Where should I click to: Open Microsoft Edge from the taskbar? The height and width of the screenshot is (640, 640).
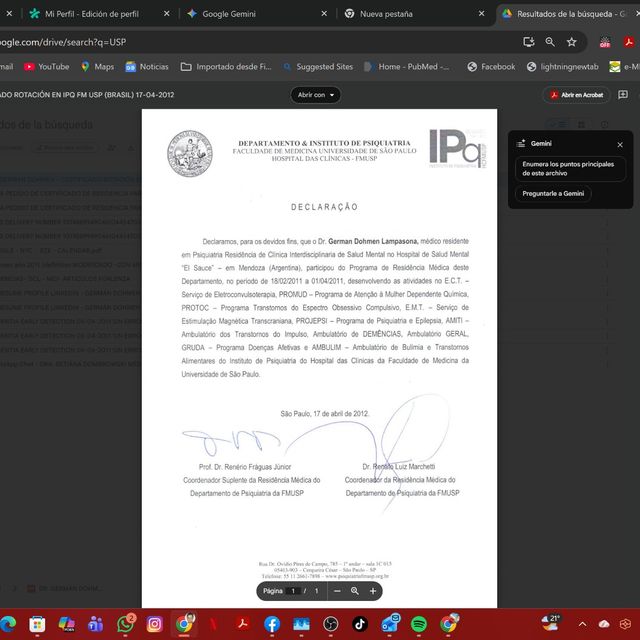pyautogui.click(x=8, y=624)
